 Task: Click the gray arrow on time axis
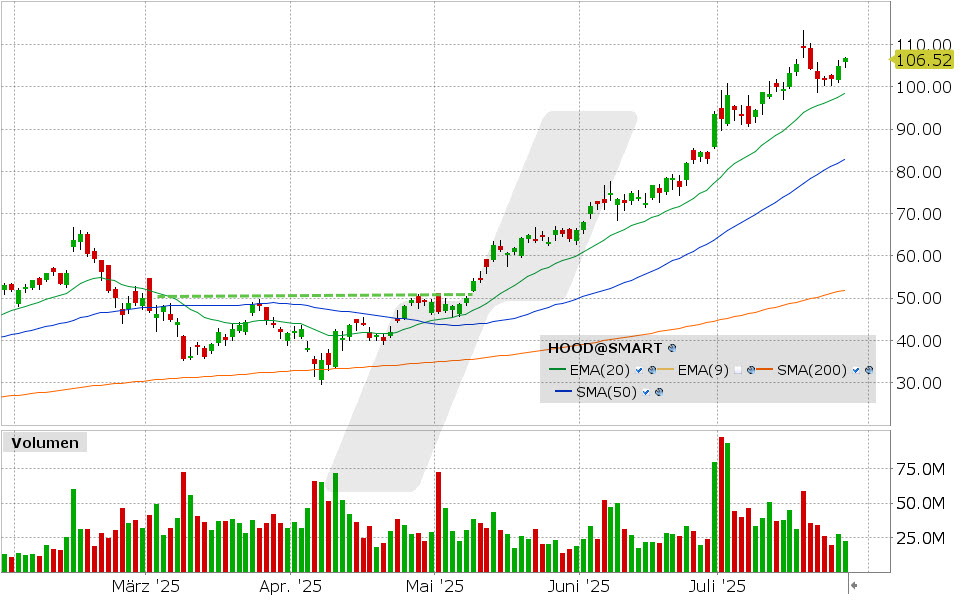click(854, 585)
